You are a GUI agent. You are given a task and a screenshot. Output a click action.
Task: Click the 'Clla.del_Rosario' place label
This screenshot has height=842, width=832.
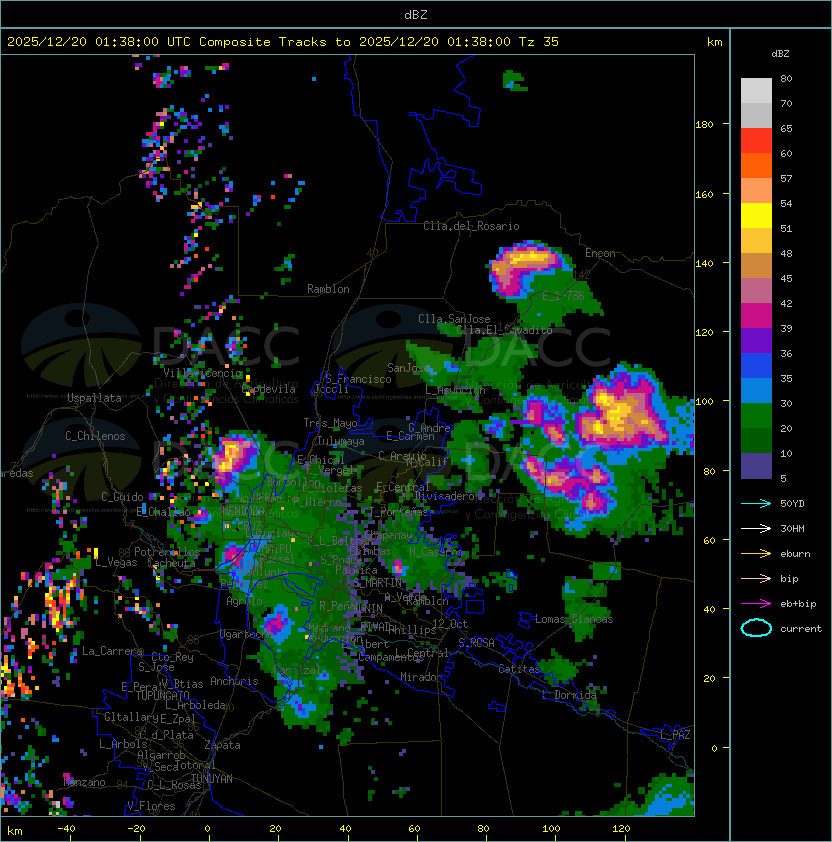point(471,226)
